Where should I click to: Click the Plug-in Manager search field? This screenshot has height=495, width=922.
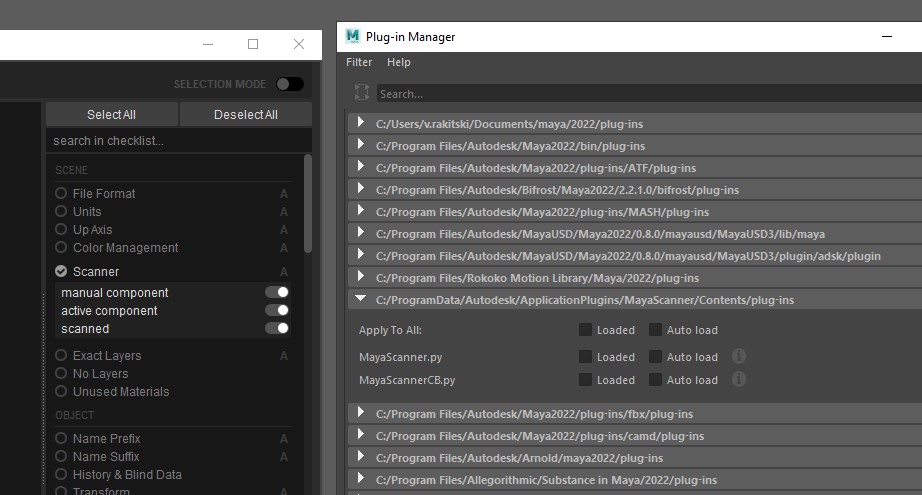(x=649, y=93)
